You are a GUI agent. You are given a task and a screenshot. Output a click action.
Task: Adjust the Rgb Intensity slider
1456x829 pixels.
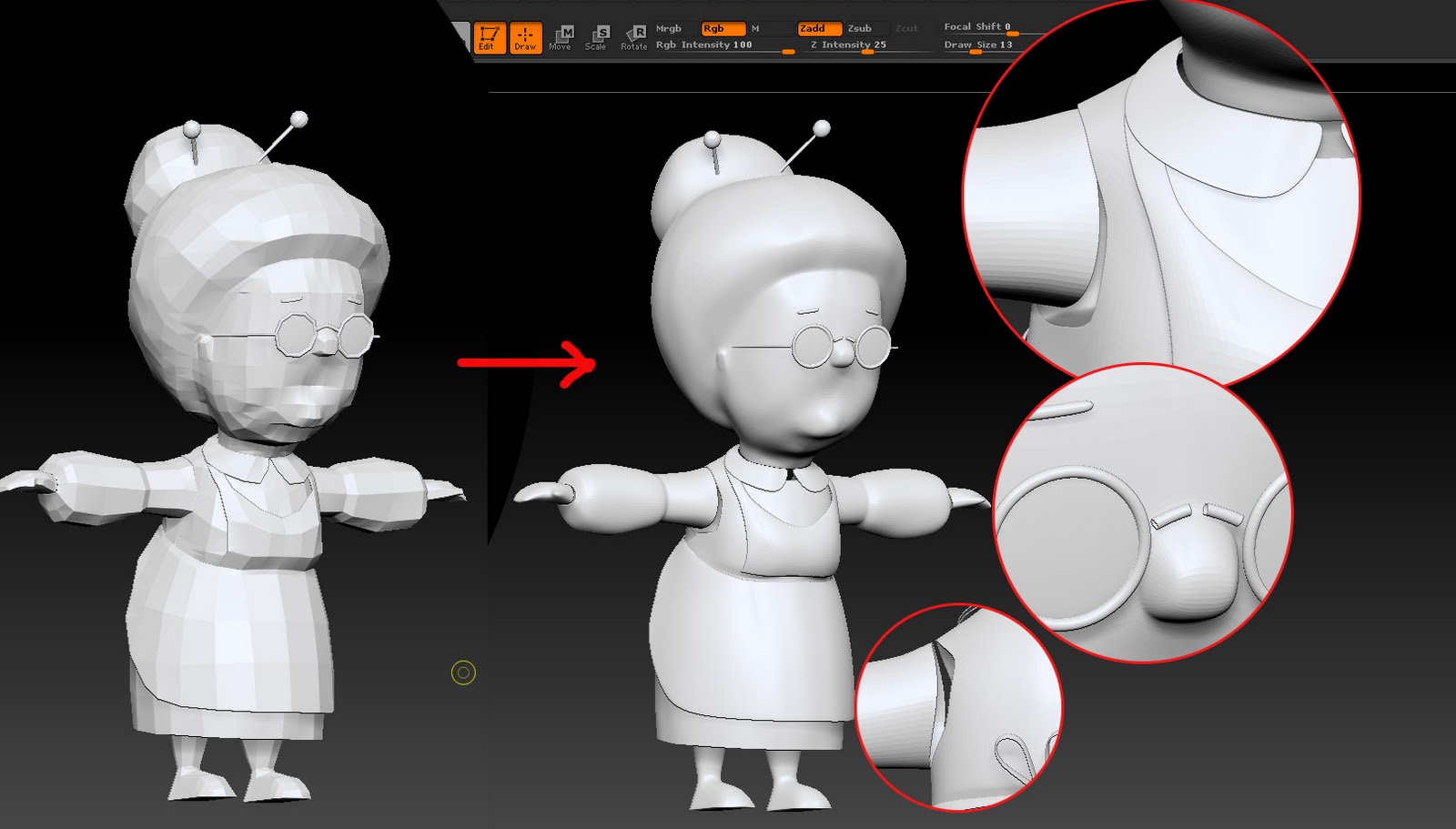point(725,45)
